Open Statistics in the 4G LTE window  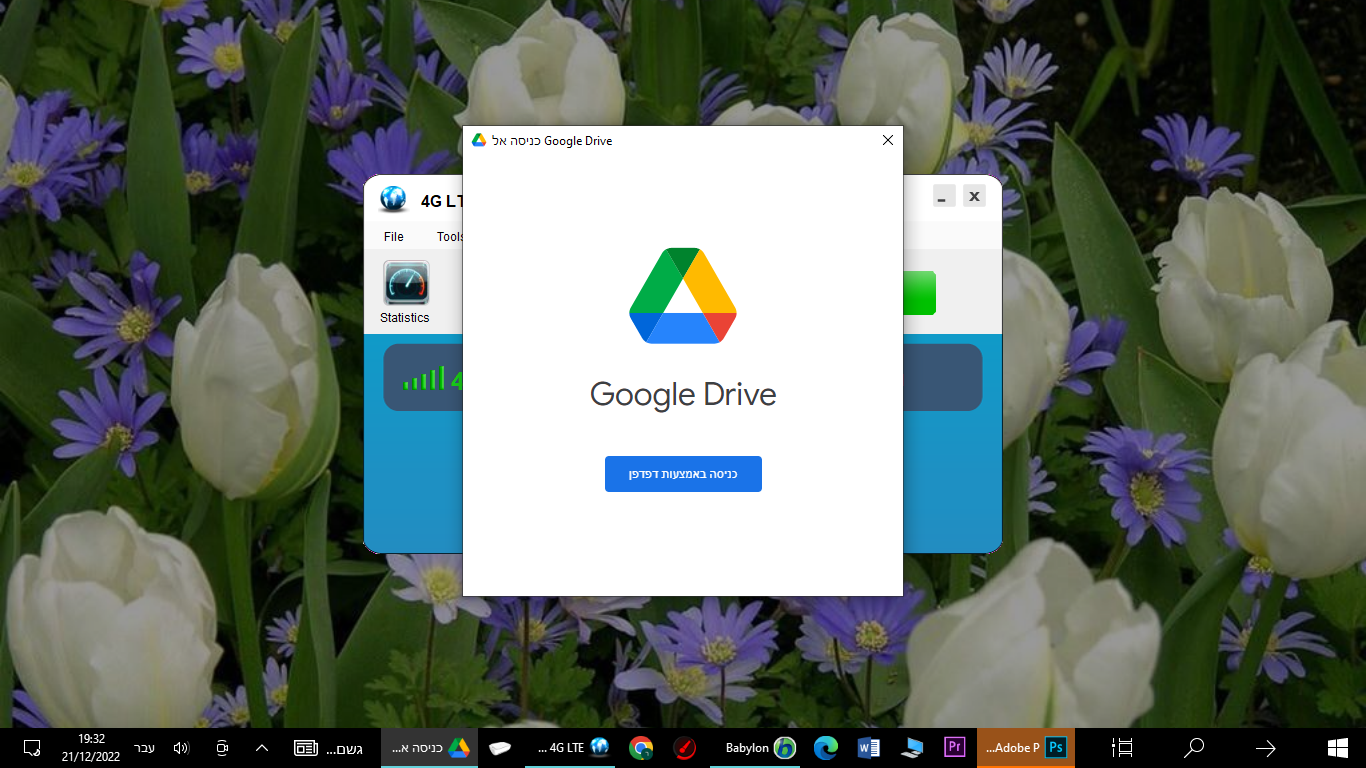tap(405, 292)
